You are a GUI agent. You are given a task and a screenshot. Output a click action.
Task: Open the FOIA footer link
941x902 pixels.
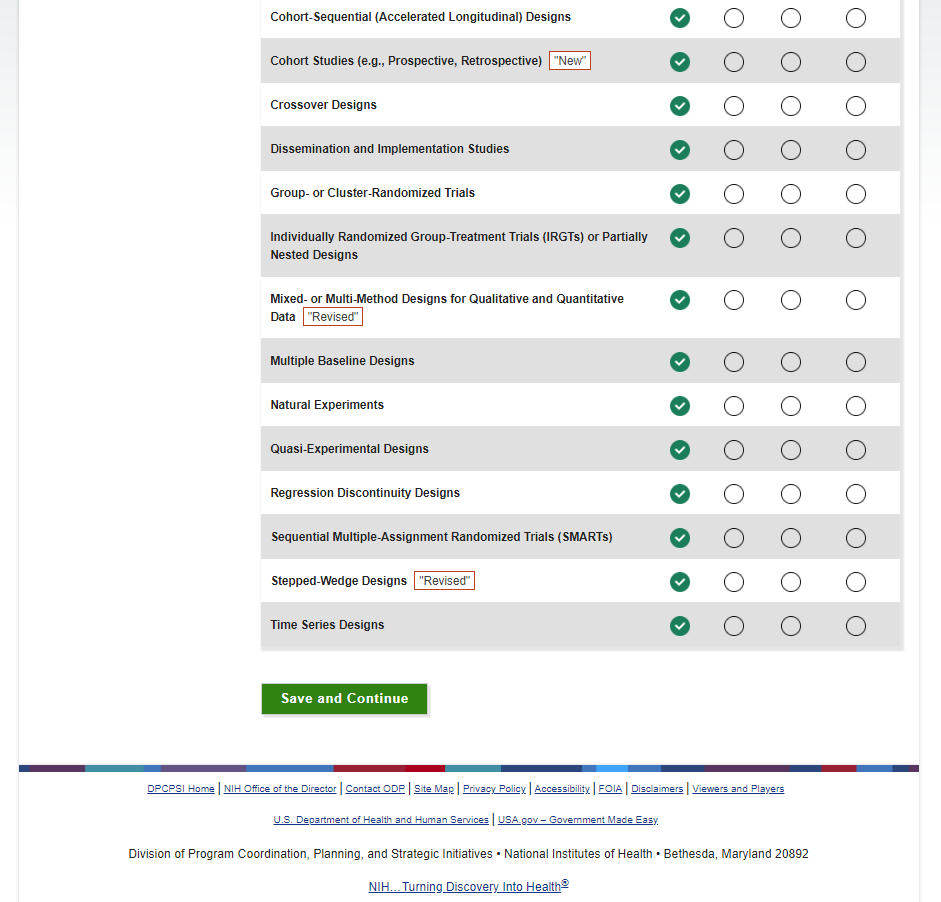point(610,789)
